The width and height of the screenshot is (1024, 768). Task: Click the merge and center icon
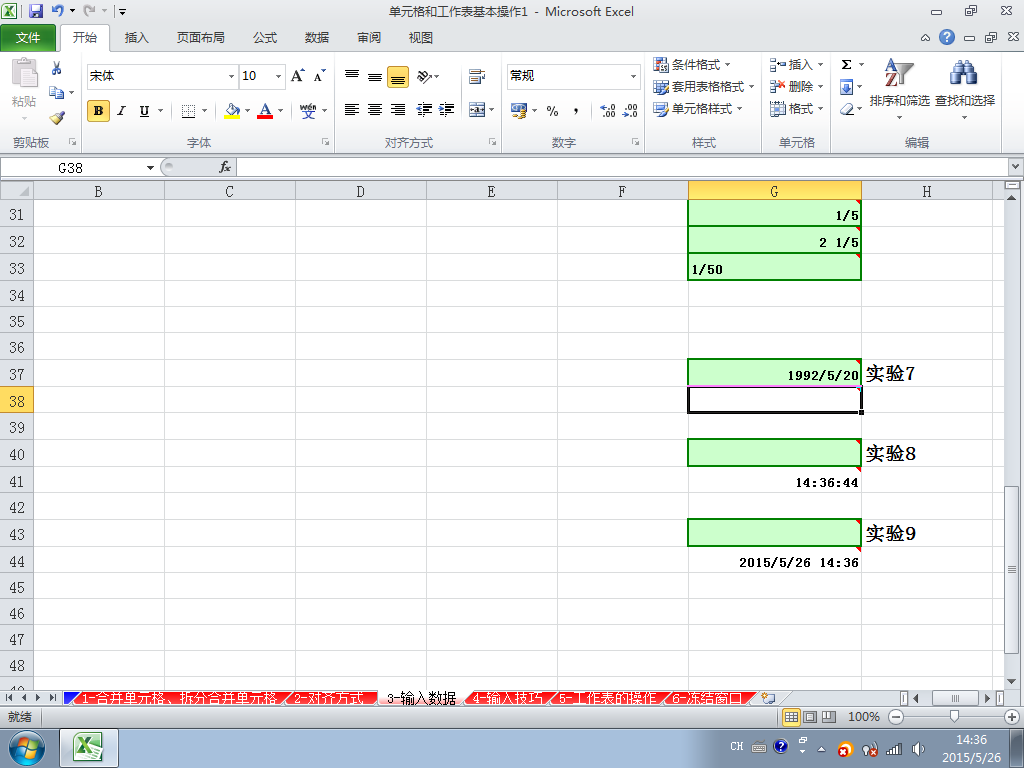pos(477,110)
